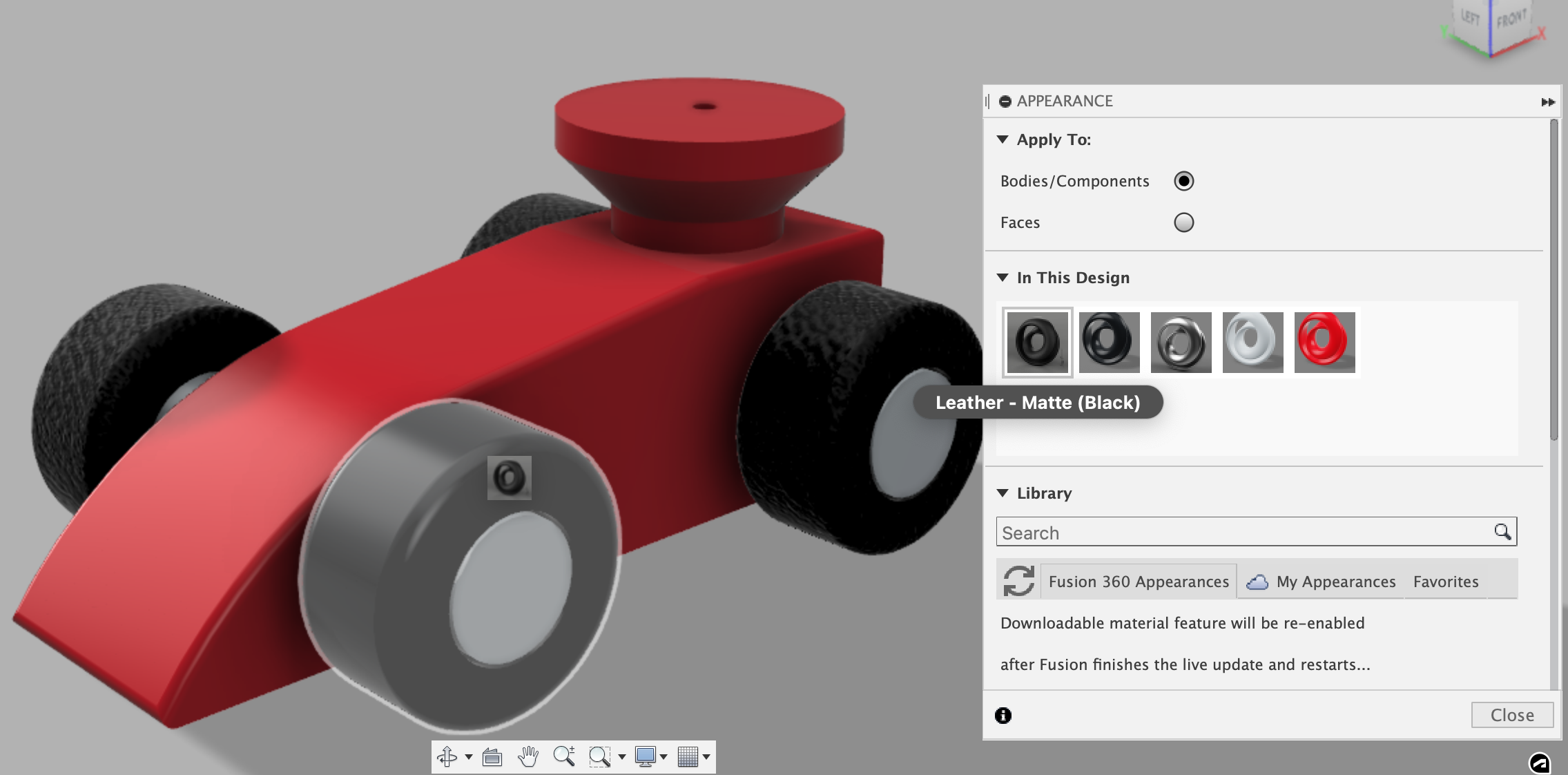This screenshot has width=1568, height=775.
Task: Open the Favorites tab
Action: (1446, 582)
